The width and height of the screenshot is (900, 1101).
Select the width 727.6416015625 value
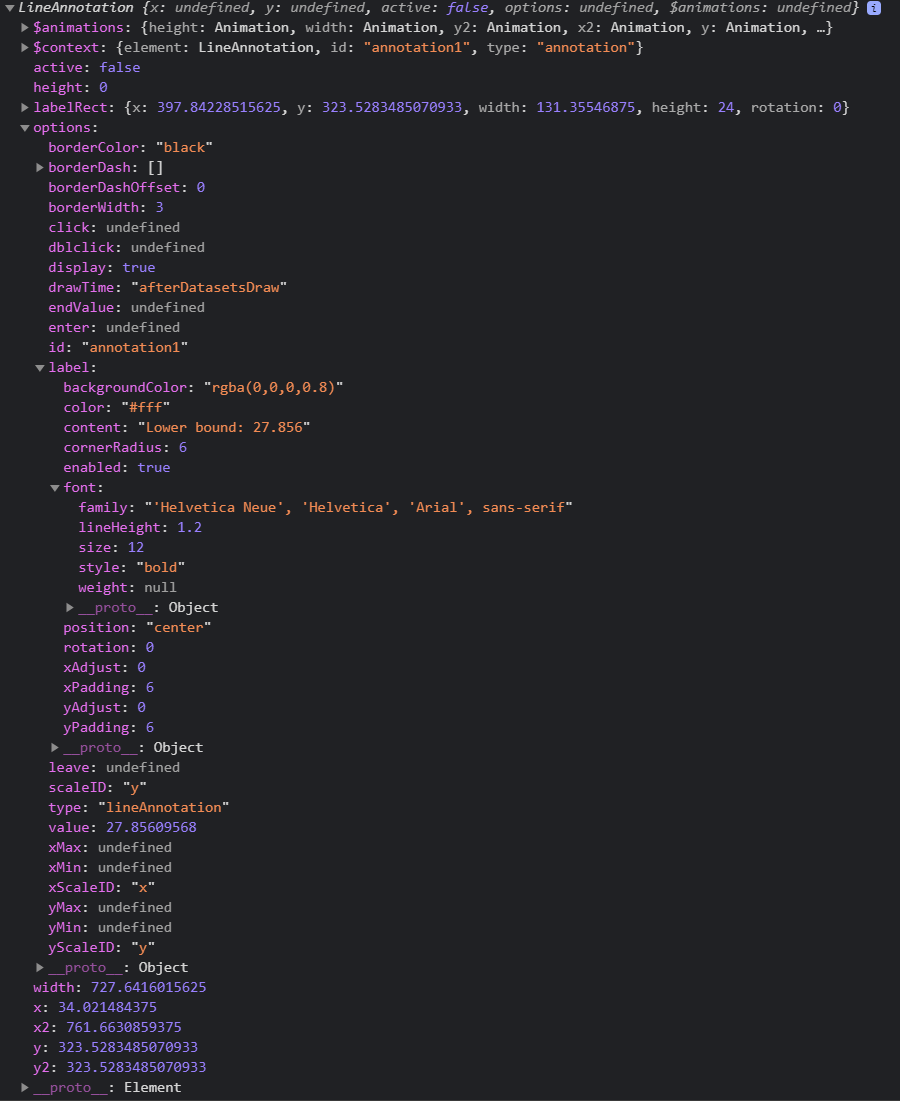click(148, 988)
